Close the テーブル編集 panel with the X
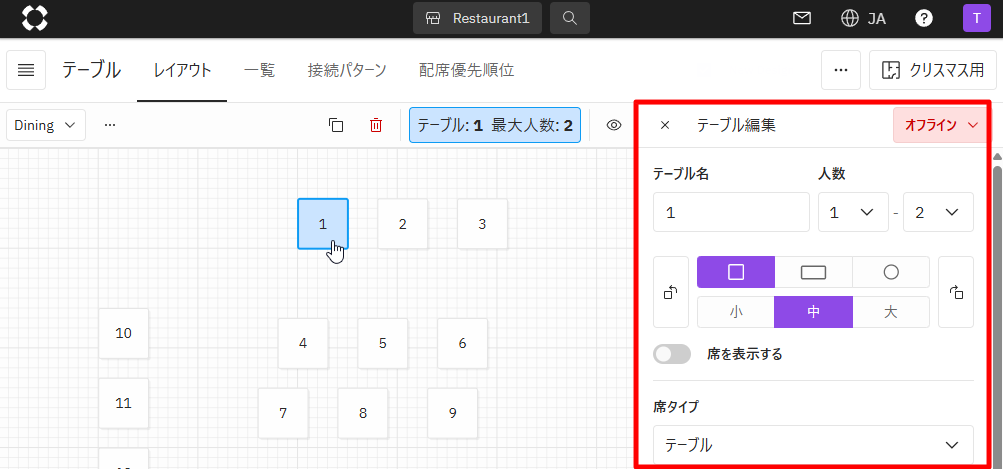This screenshot has height=469, width=1003. pyautogui.click(x=665, y=125)
